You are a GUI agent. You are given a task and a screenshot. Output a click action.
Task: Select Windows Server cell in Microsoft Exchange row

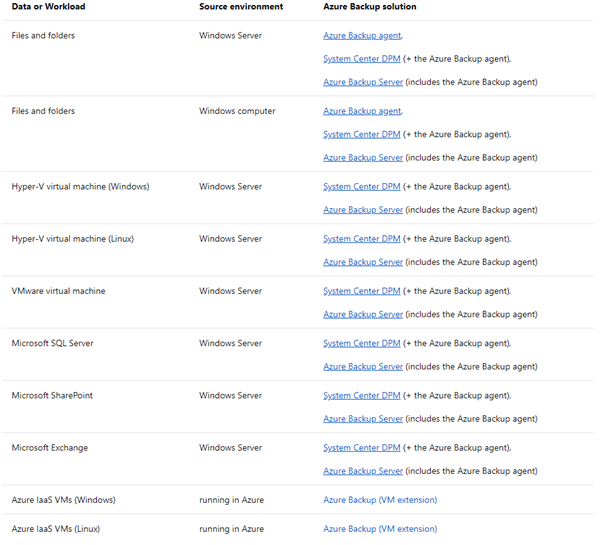(230, 448)
